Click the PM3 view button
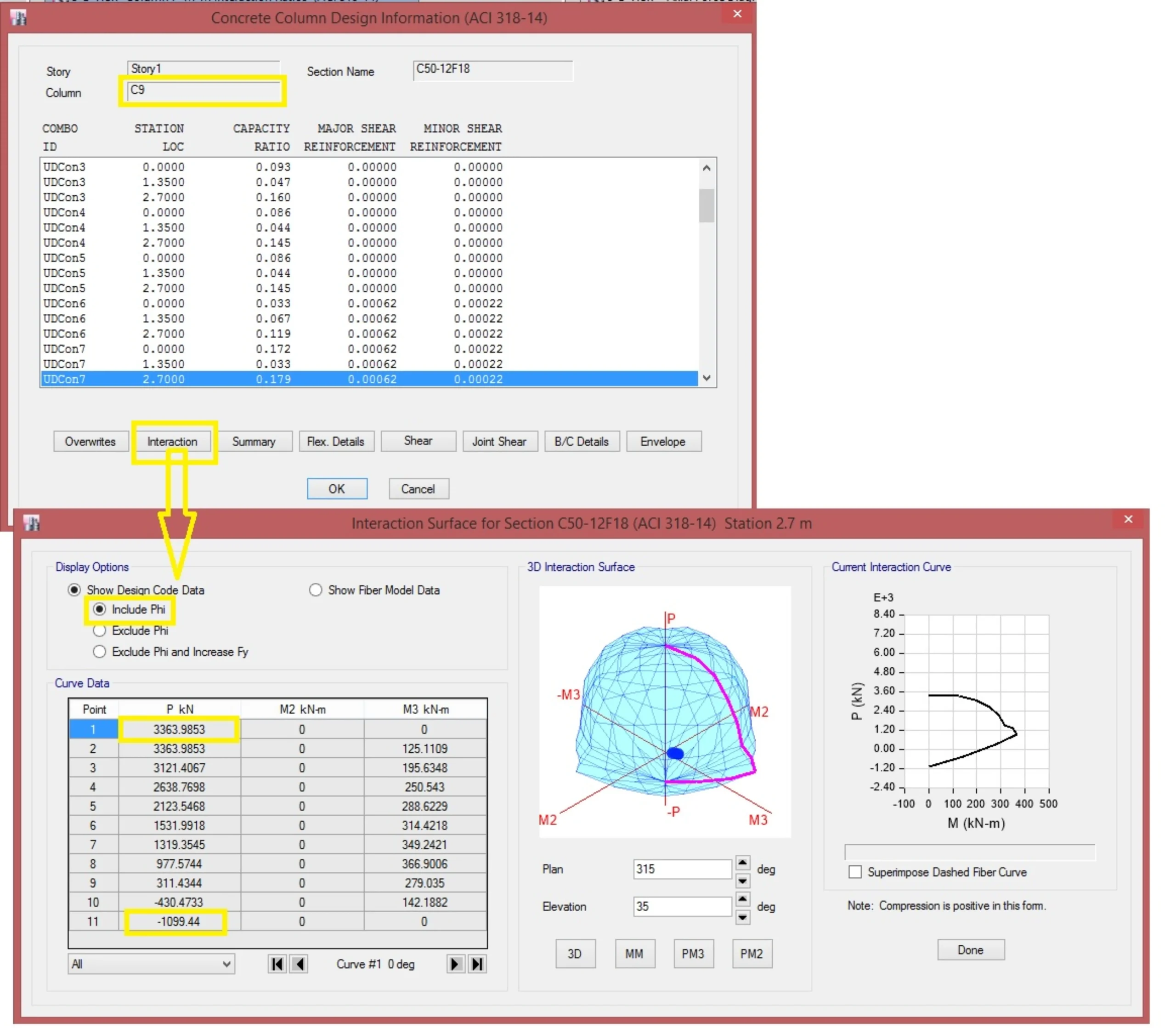Screen dimensions: 1176x1028 (693, 954)
